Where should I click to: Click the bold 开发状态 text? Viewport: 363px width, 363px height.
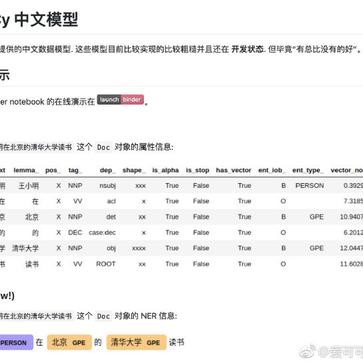click(247, 49)
